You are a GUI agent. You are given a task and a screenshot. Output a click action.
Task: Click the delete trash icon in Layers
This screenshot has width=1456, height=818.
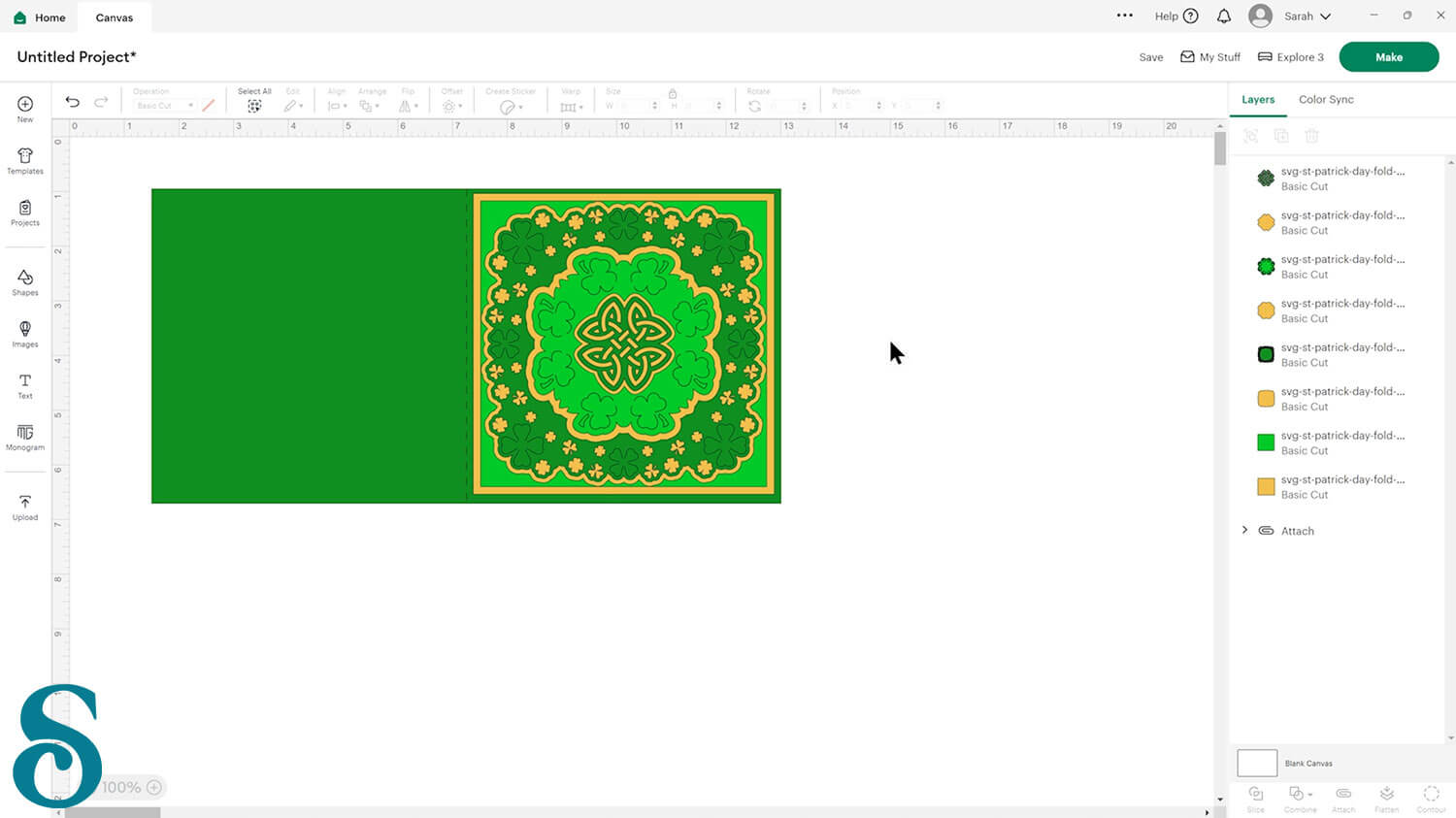(x=1311, y=136)
